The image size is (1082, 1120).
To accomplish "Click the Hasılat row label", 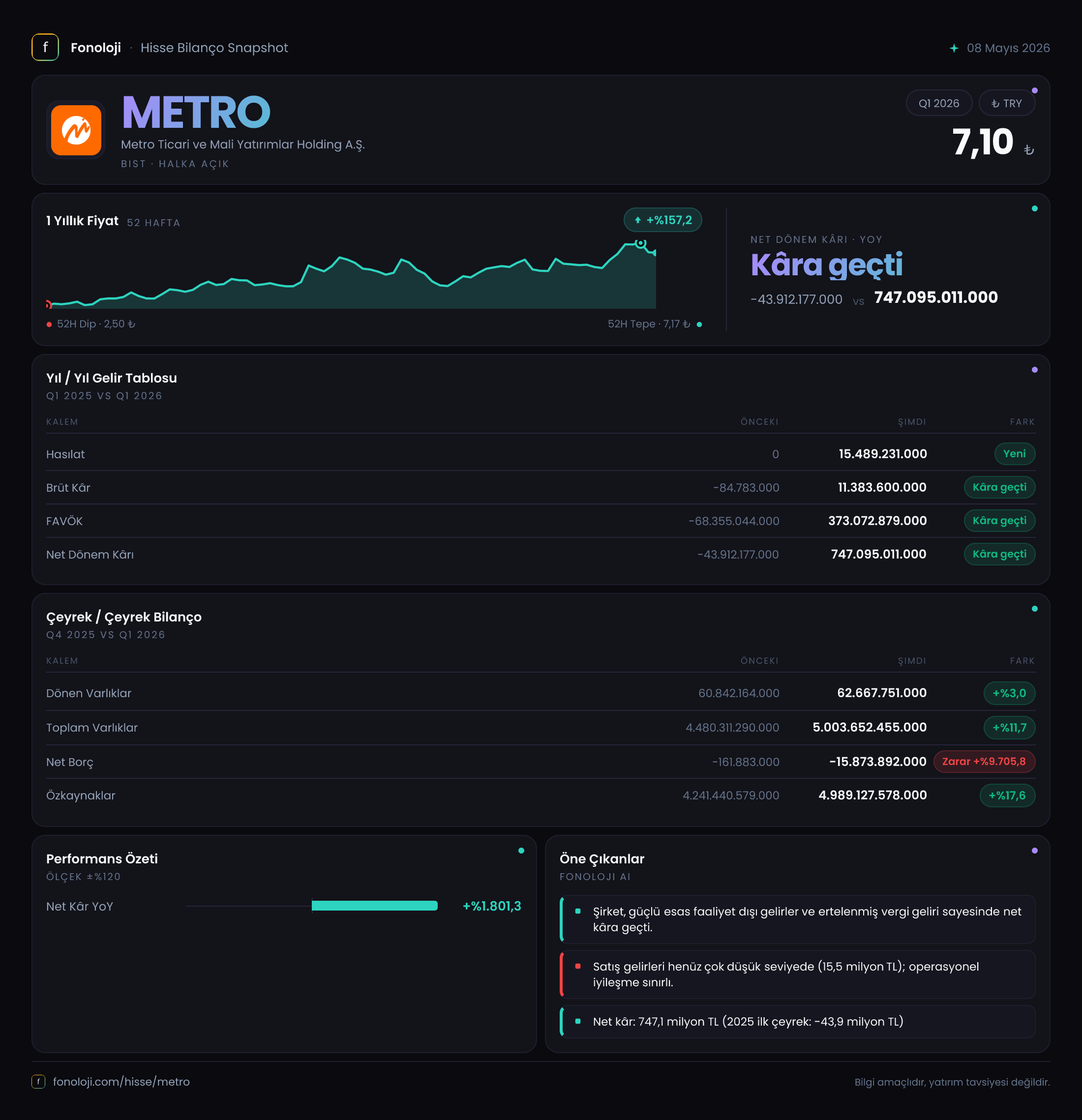I will coord(65,454).
